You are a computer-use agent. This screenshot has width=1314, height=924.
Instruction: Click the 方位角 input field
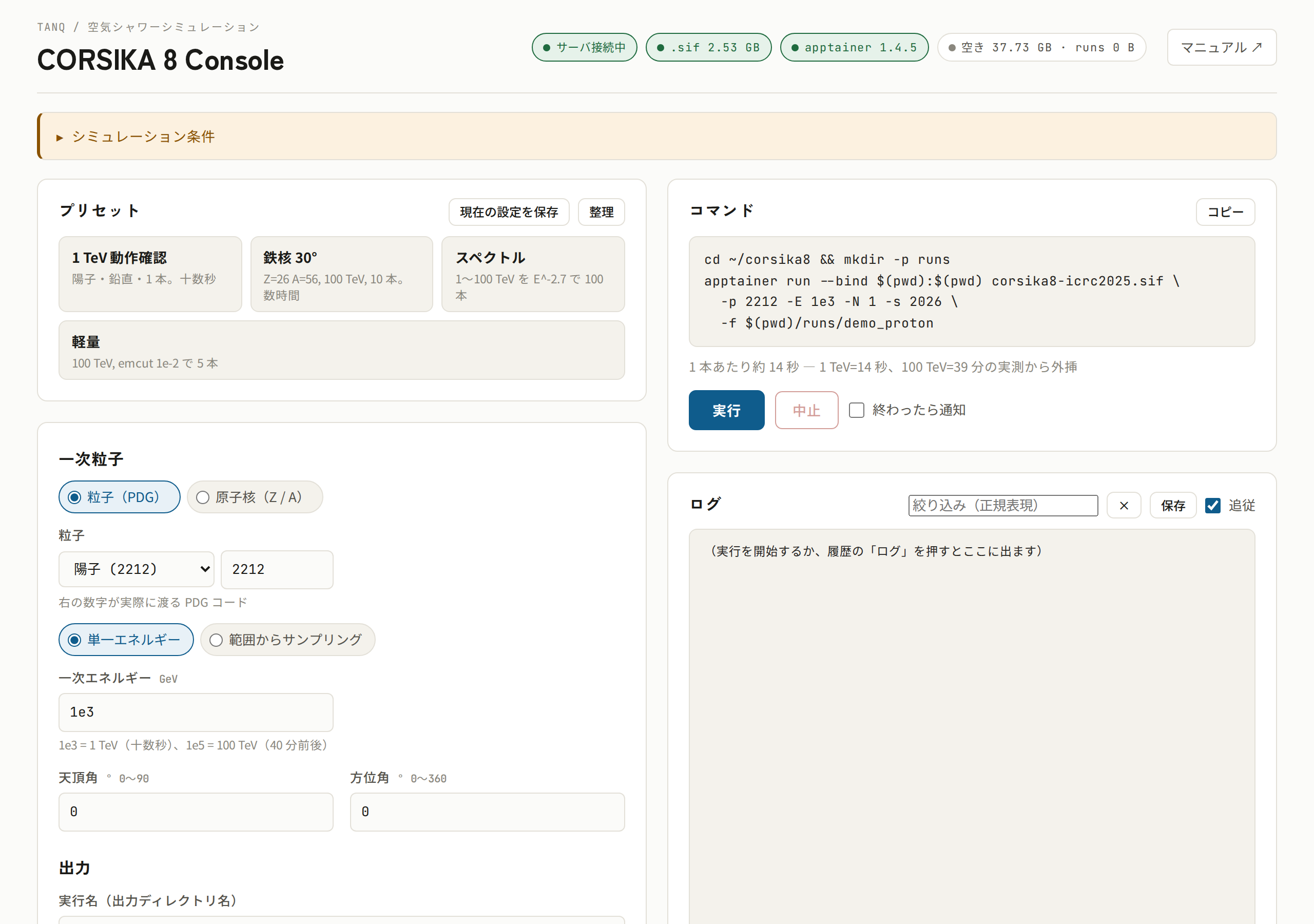click(x=487, y=812)
